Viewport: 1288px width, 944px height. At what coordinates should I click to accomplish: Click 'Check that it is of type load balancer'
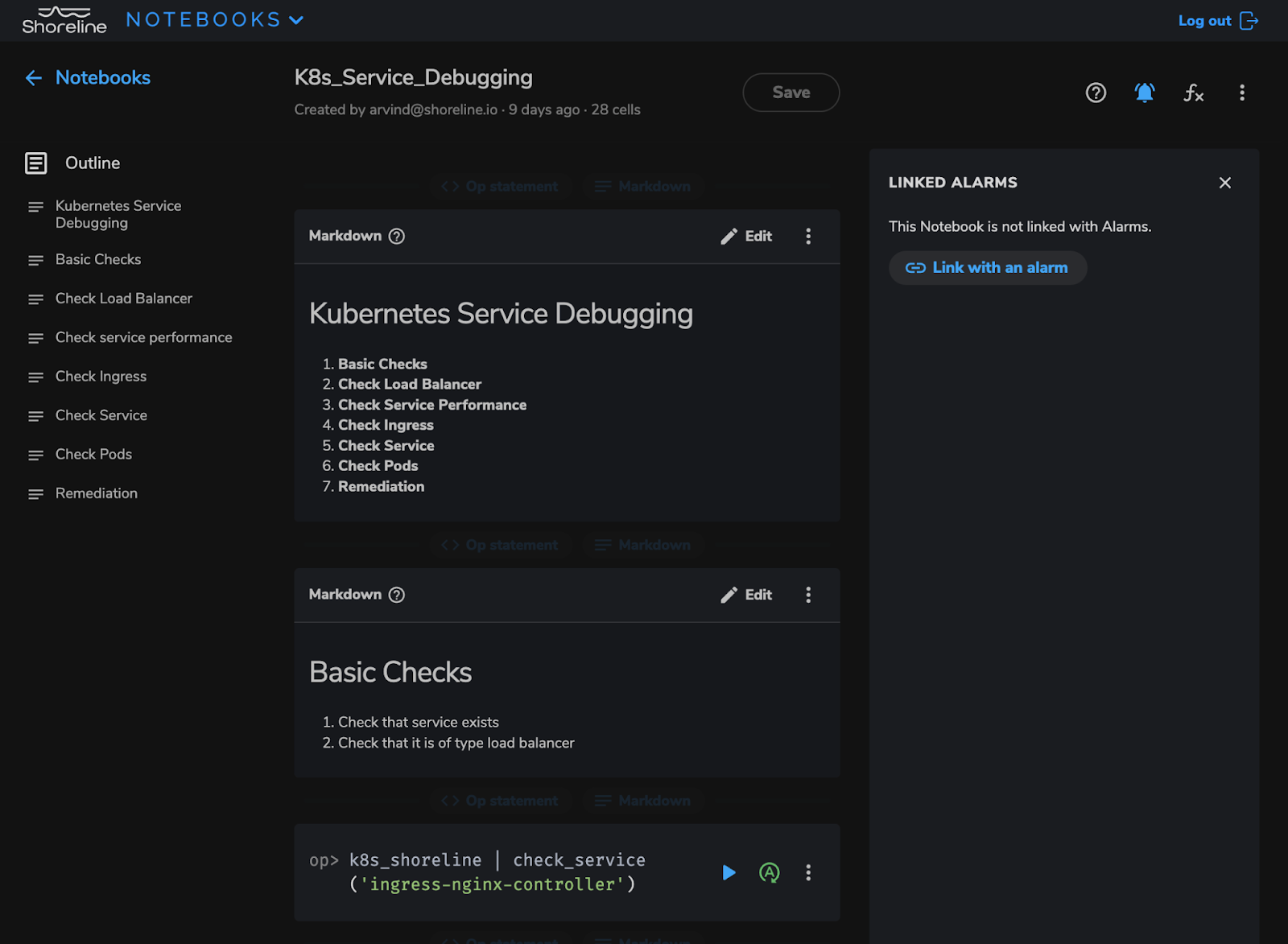coord(456,744)
